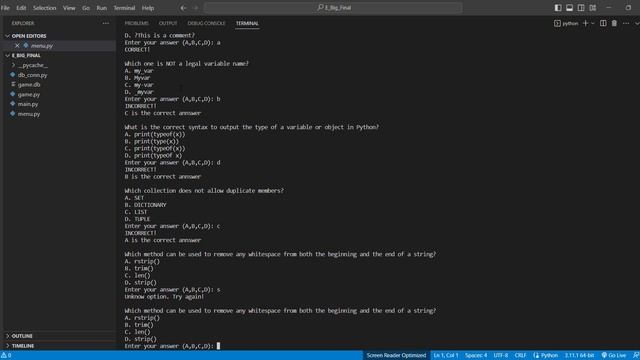Click the menu.py Python file icon in Open Editors
Screen dimensions: 640x360
pos(26,46)
